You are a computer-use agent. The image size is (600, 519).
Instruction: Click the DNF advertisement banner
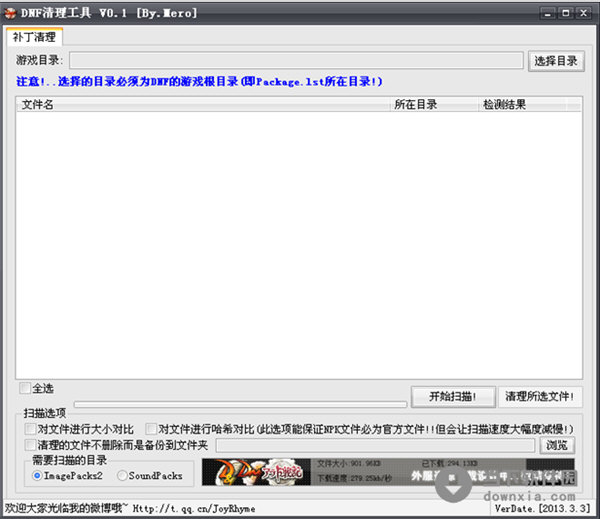point(388,472)
